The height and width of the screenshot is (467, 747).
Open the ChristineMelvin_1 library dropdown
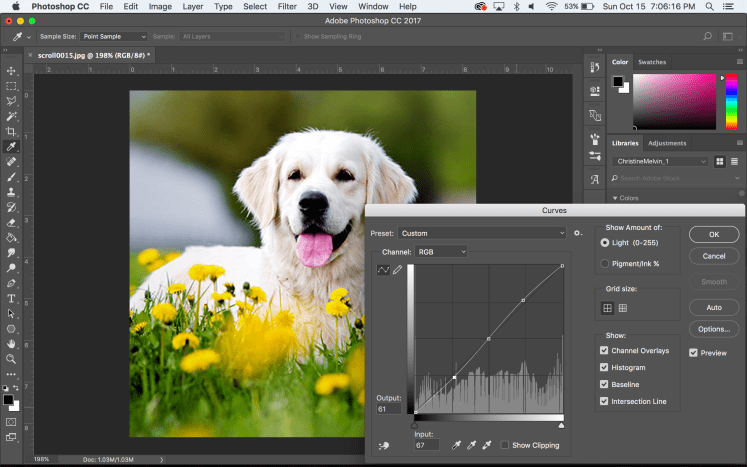pyautogui.click(x=660, y=161)
